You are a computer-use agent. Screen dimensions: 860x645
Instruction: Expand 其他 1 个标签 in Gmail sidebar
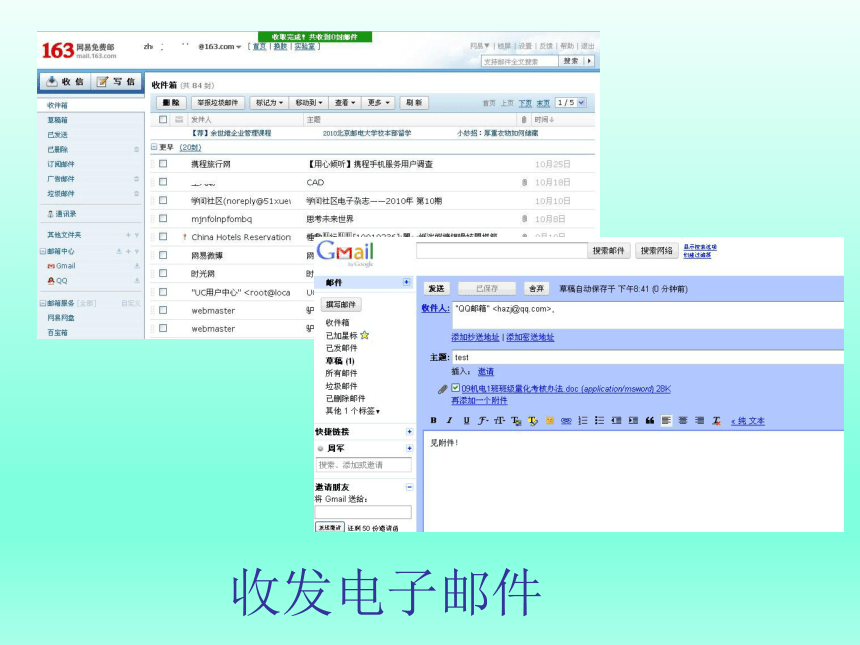point(353,411)
